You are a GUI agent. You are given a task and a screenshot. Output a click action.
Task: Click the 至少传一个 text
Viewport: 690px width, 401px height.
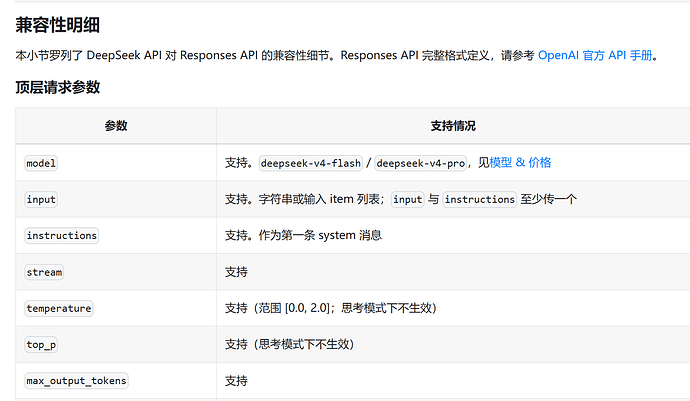548,199
